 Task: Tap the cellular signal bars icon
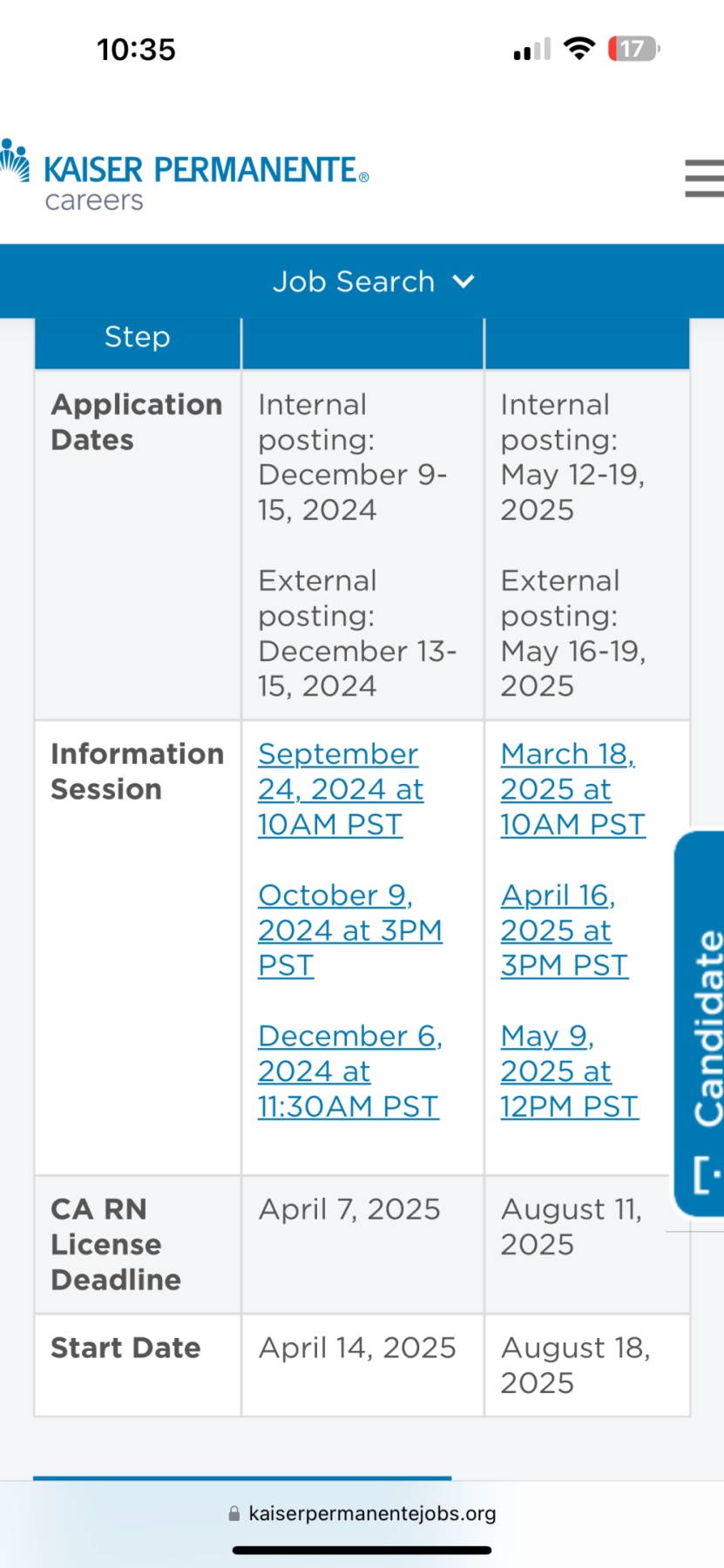click(531, 50)
